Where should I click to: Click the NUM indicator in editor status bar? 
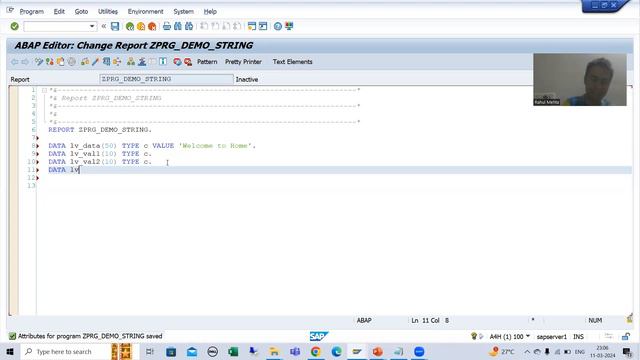(595, 320)
